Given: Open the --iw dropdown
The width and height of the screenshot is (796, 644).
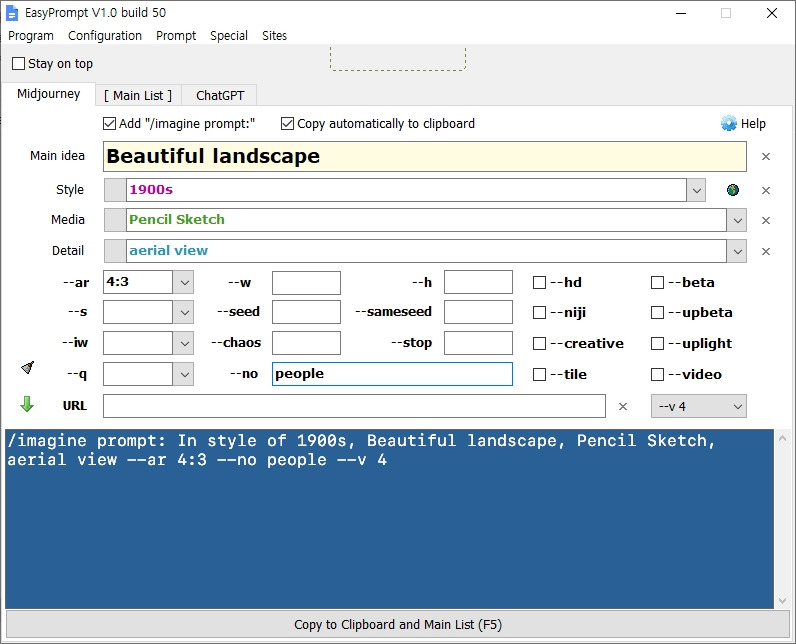Looking at the screenshot, I should [x=184, y=344].
